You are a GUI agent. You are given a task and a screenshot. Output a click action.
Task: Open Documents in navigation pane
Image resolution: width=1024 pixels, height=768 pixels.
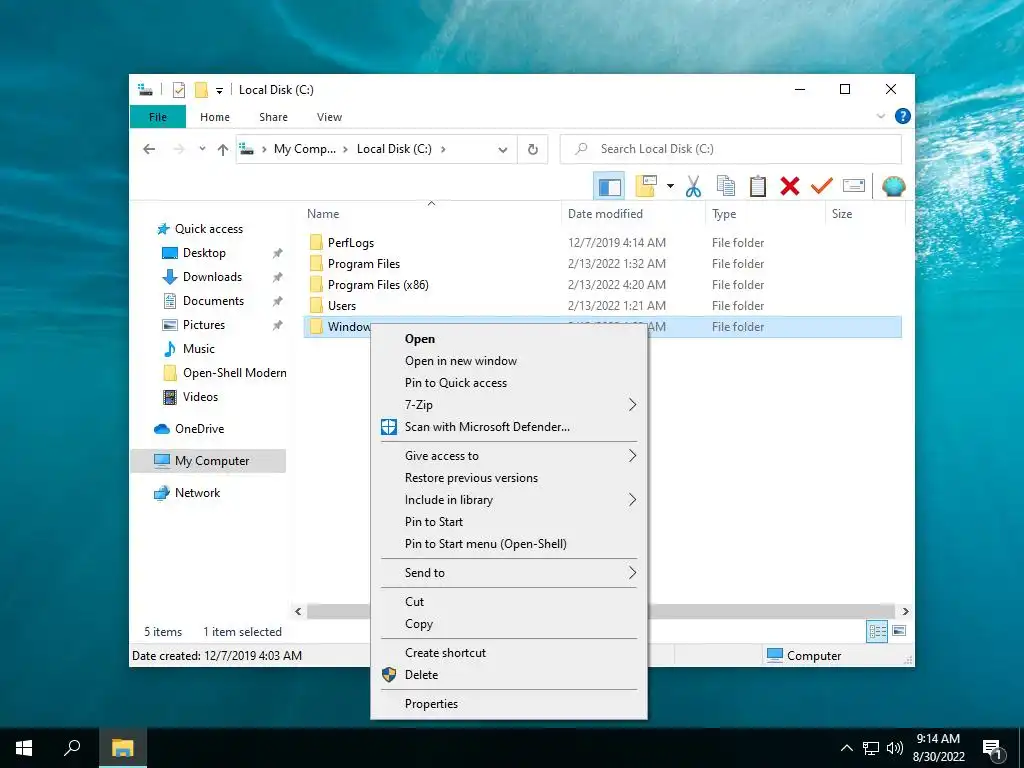[213, 301]
